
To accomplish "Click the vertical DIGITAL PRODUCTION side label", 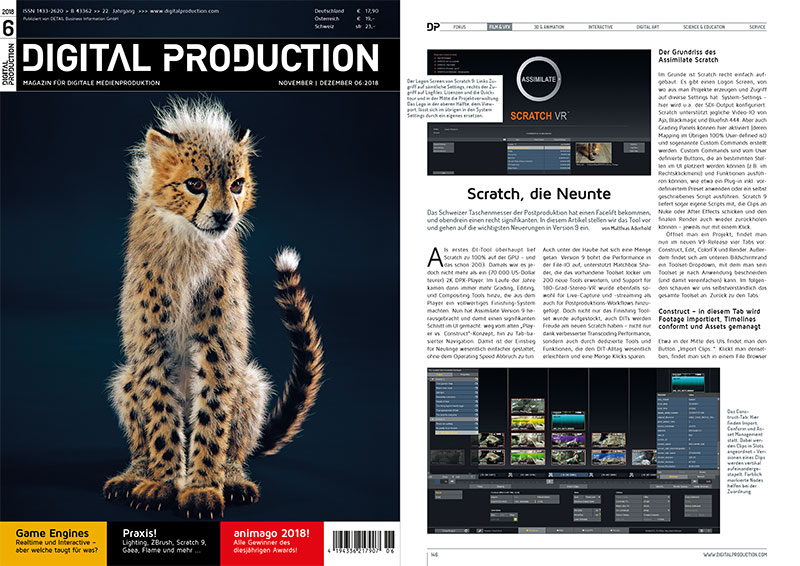I will click(x=8, y=65).
